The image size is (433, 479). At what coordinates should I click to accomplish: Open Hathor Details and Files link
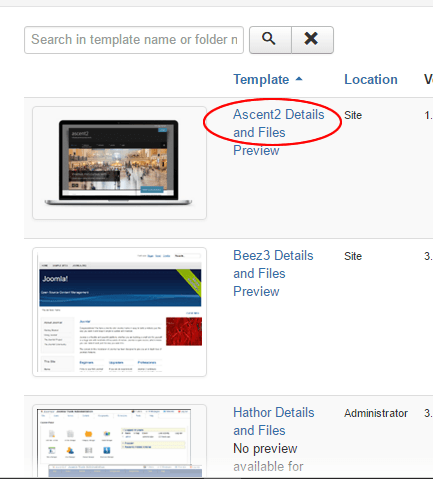(274, 421)
